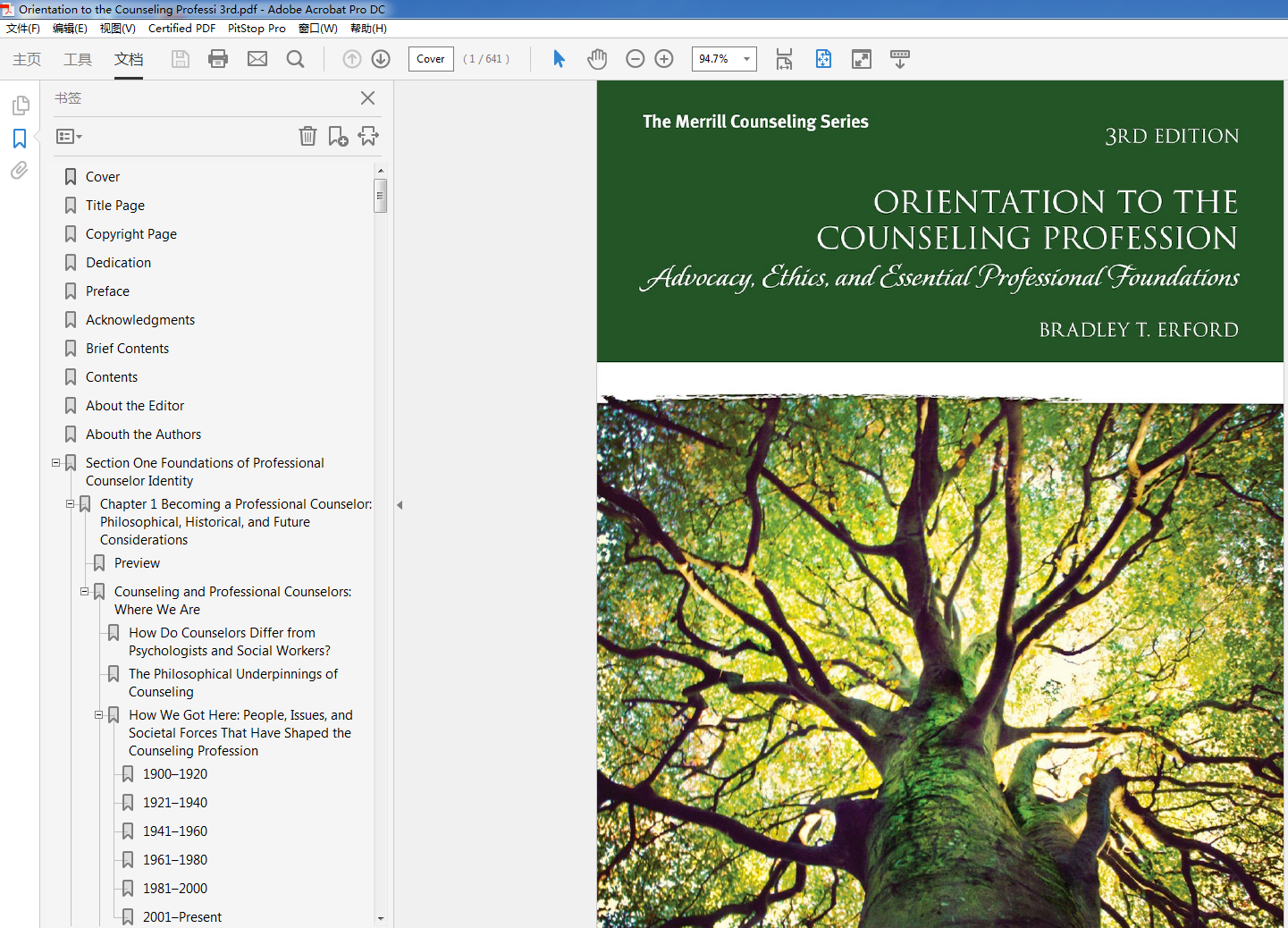
Task: Add new bookmark icon
Action: click(x=338, y=136)
